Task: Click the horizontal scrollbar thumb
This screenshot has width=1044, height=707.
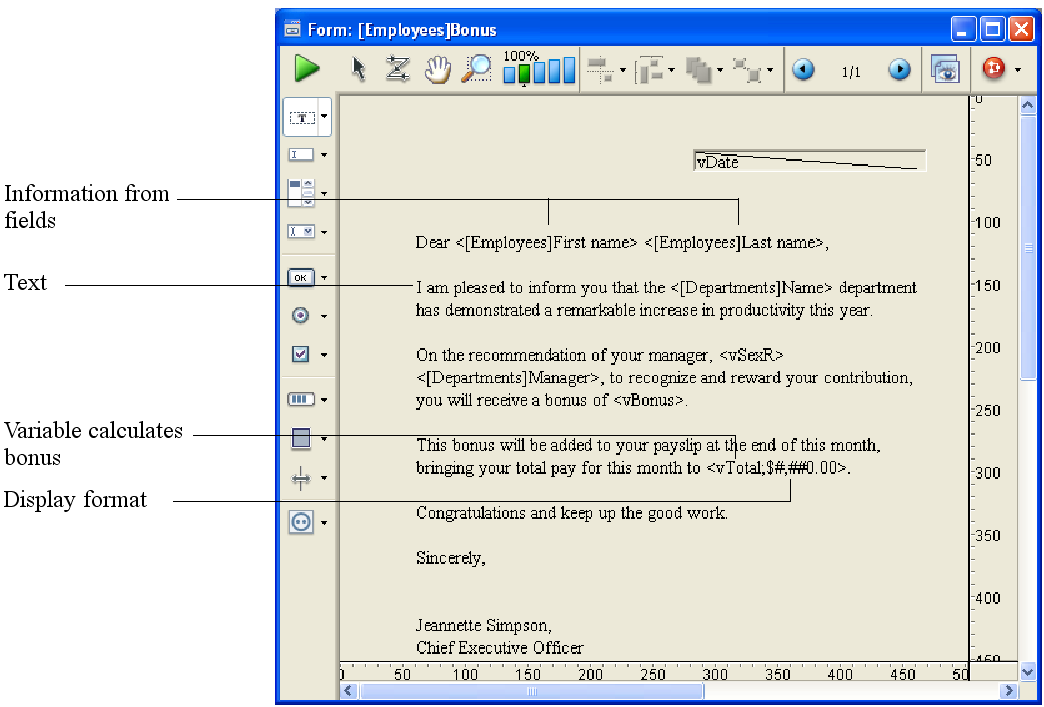Action: click(x=531, y=690)
